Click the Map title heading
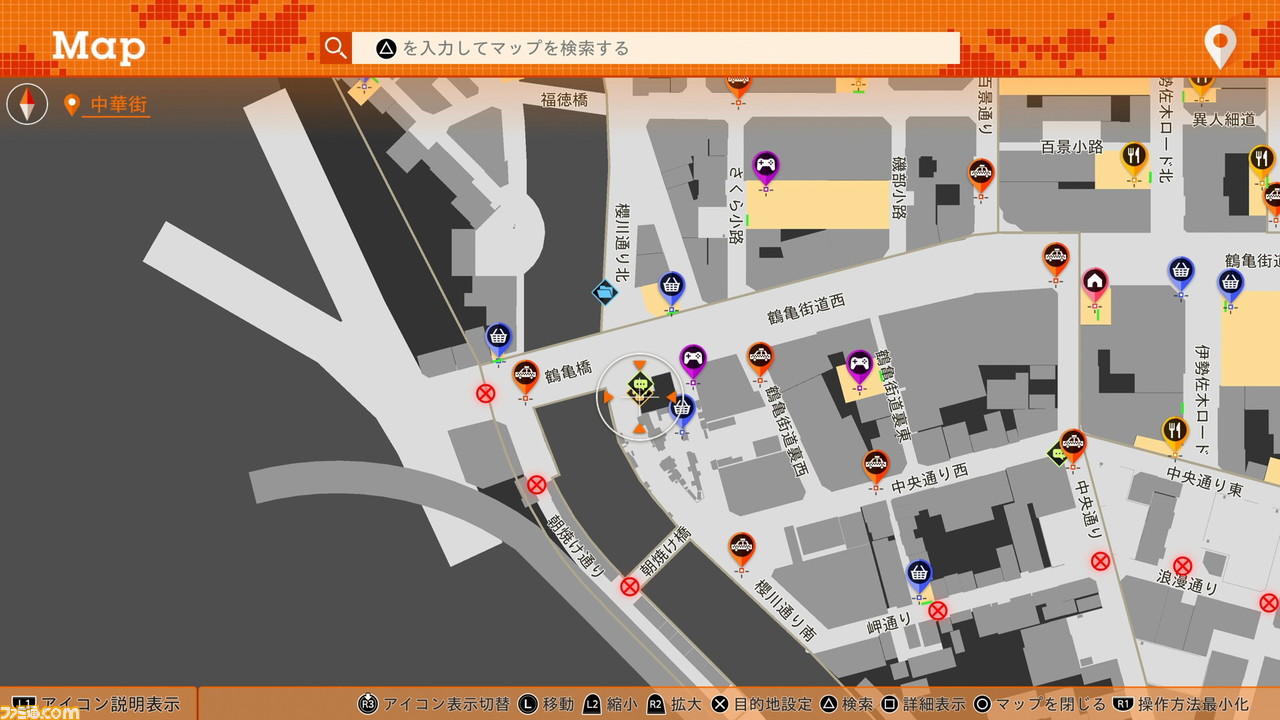 99,46
